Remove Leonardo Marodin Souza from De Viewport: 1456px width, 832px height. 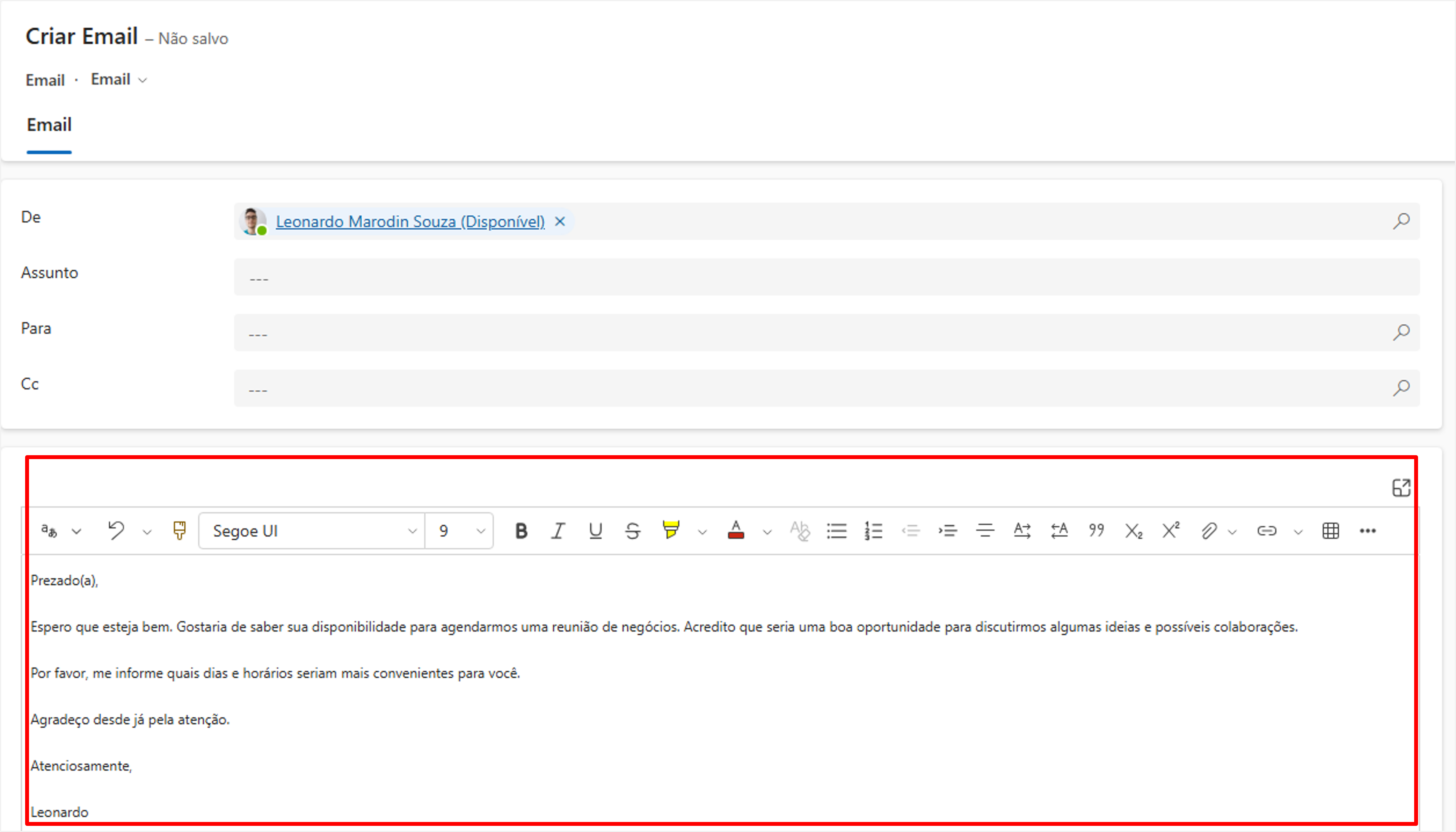560,222
